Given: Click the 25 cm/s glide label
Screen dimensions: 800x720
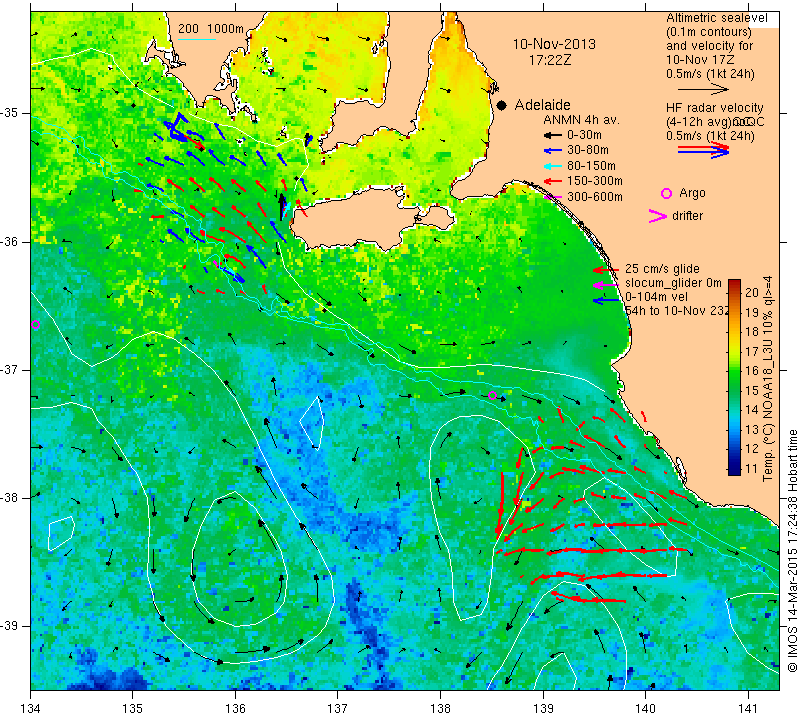Looking at the screenshot, I should point(662,269).
